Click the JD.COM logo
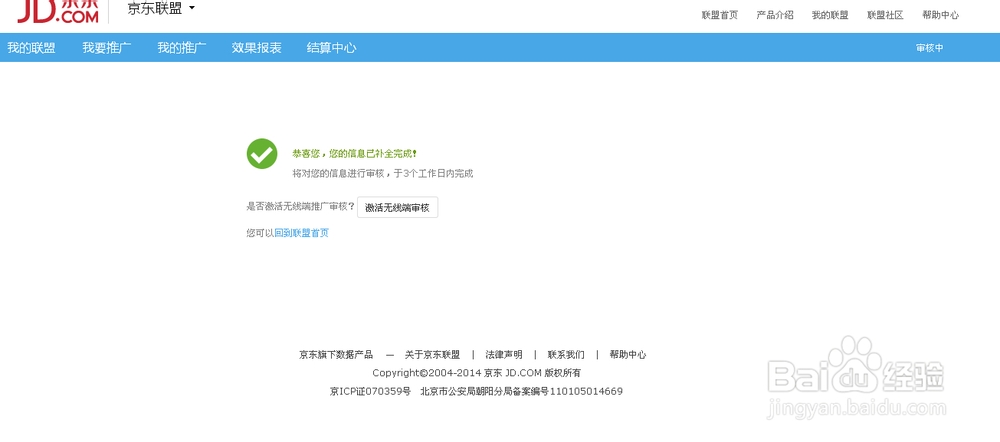 pyautogui.click(x=58, y=11)
